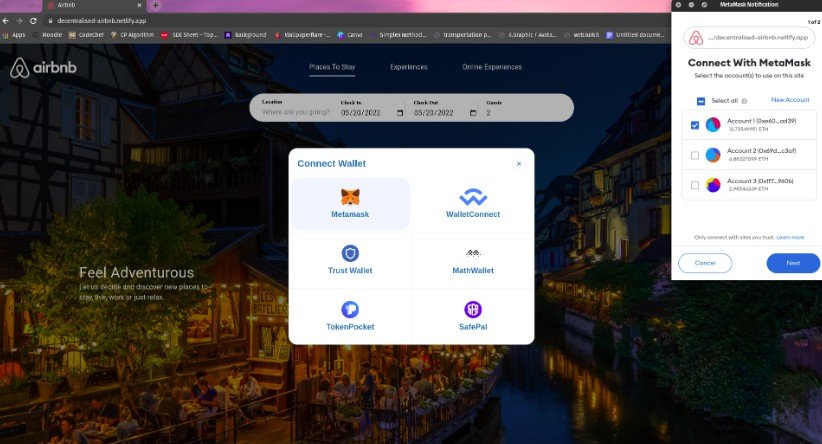This screenshot has height=444, width=822.
Task: Click the WalletConnect logo icon
Action: point(473,197)
